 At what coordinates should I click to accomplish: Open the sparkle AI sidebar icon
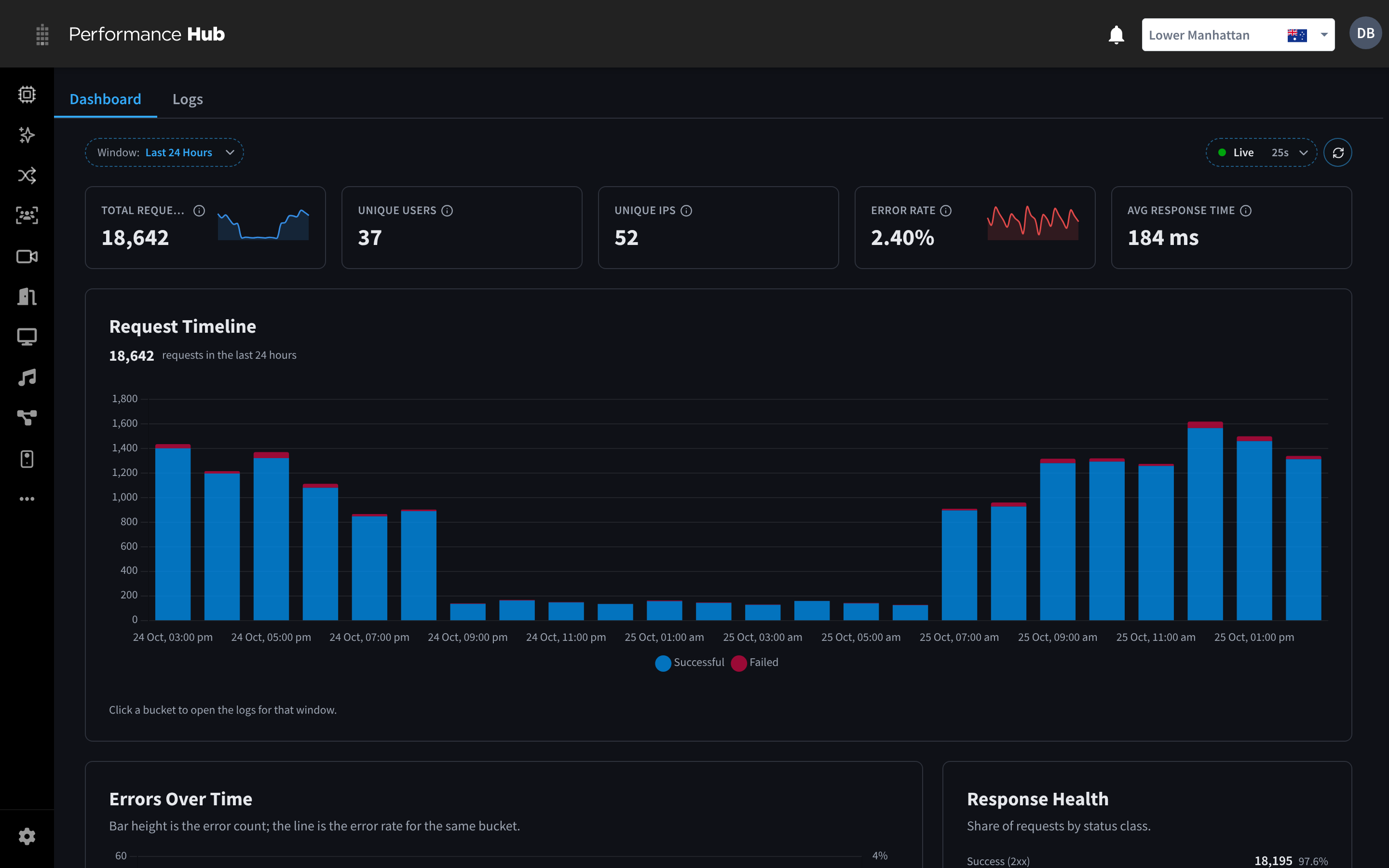point(27,135)
